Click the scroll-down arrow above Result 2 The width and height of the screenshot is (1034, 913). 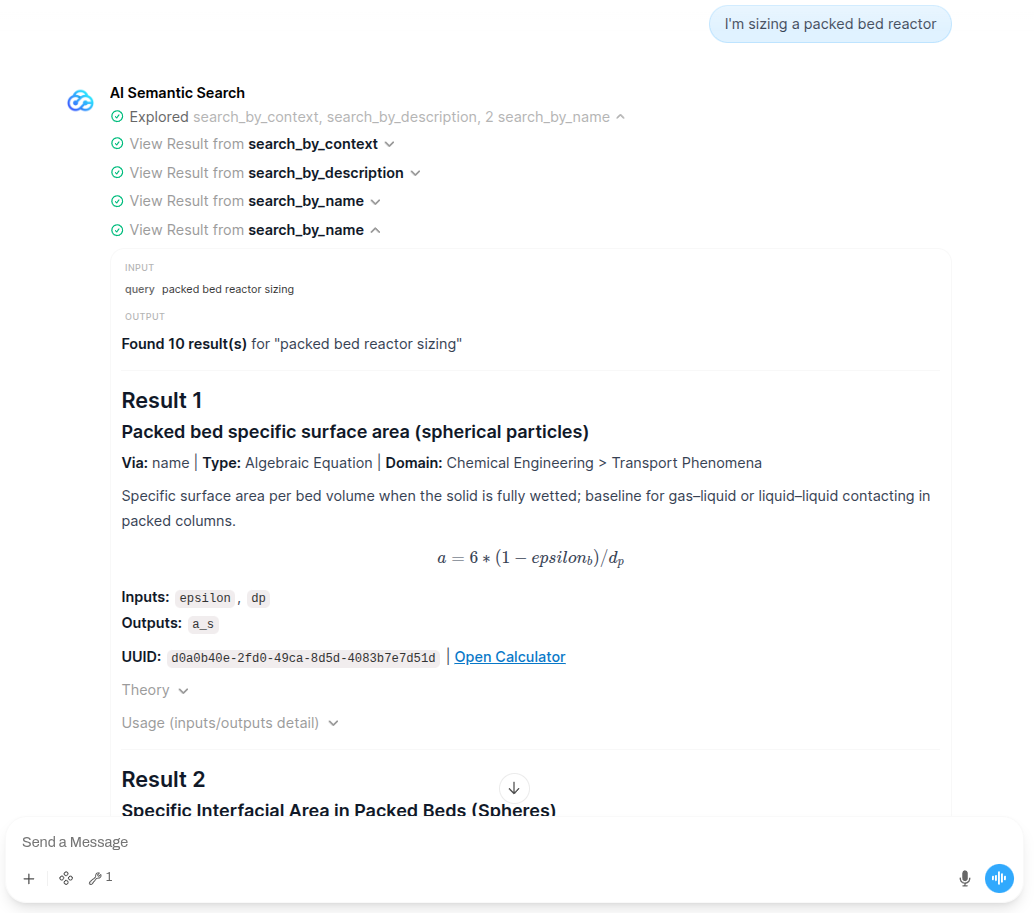(514, 788)
